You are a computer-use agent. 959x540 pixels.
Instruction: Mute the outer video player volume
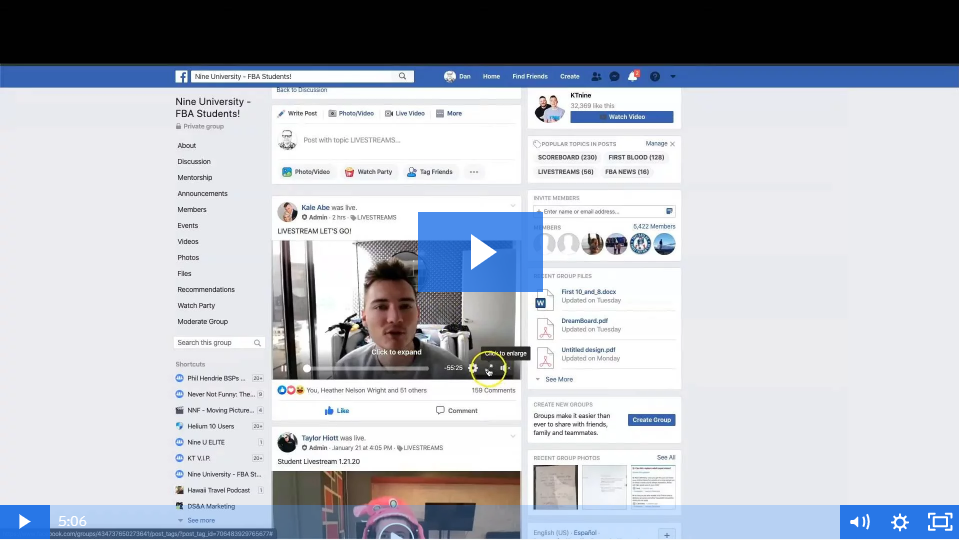(859, 522)
